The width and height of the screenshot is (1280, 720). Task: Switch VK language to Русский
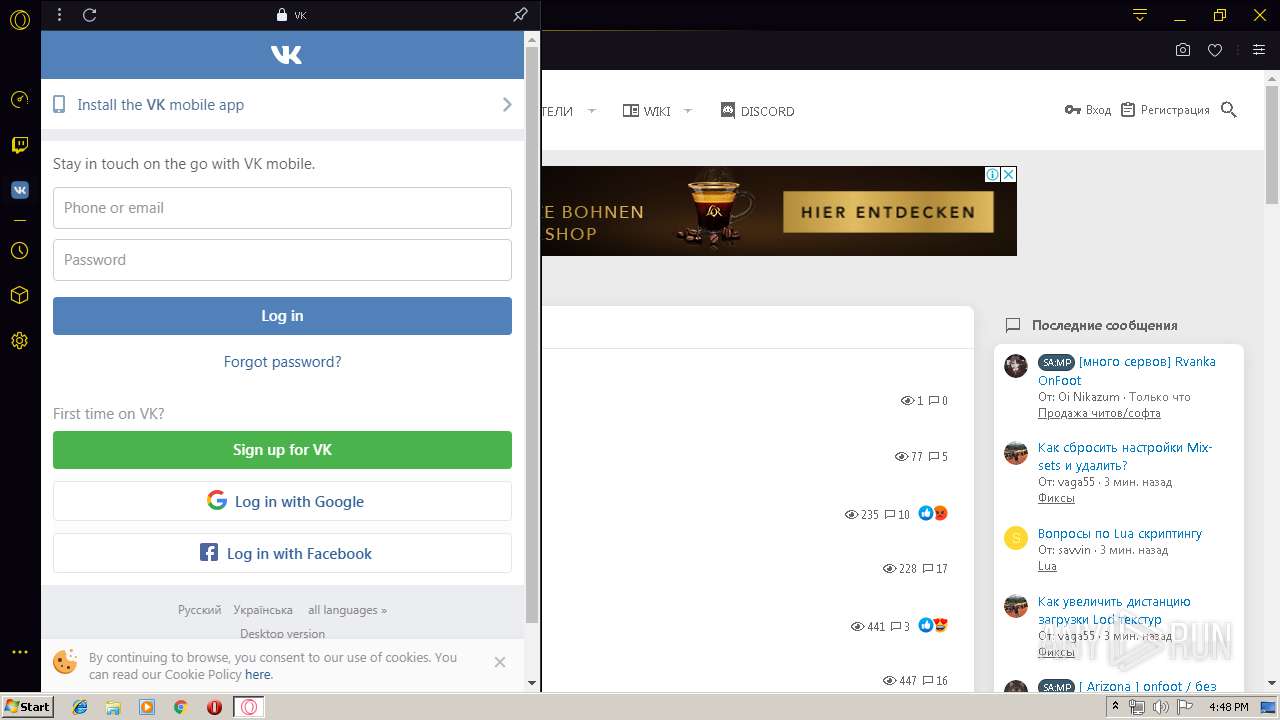(x=199, y=610)
